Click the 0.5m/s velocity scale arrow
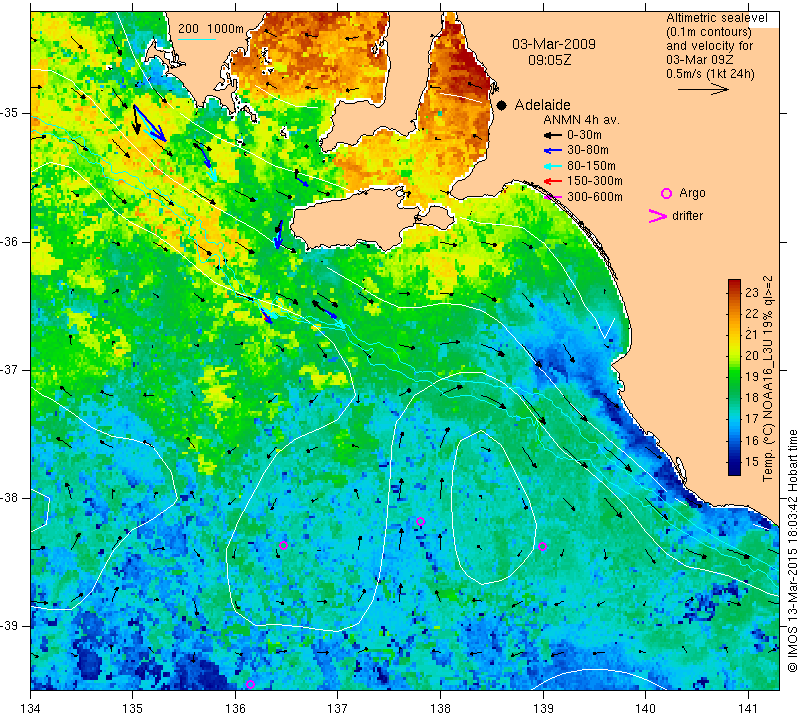The height and width of the screenshot is (720, 800). pos(703,89)
